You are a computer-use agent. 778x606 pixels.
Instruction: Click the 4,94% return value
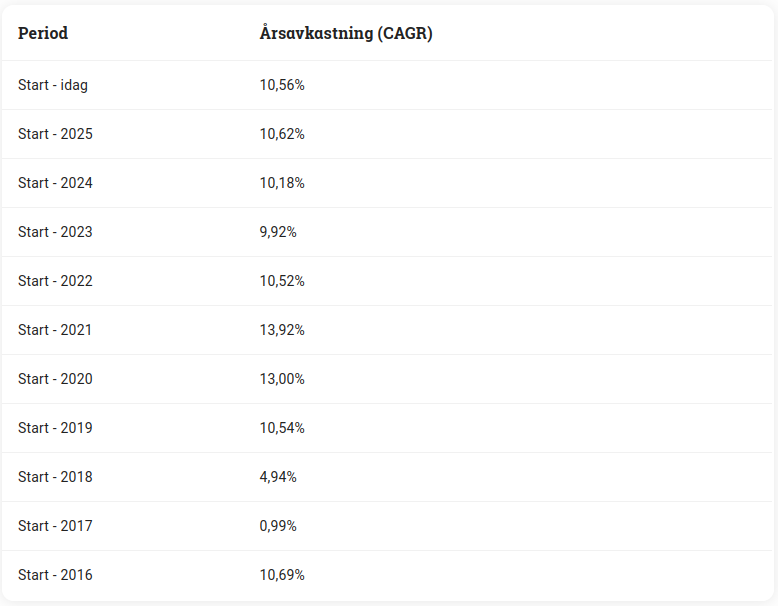coord(278,477)
